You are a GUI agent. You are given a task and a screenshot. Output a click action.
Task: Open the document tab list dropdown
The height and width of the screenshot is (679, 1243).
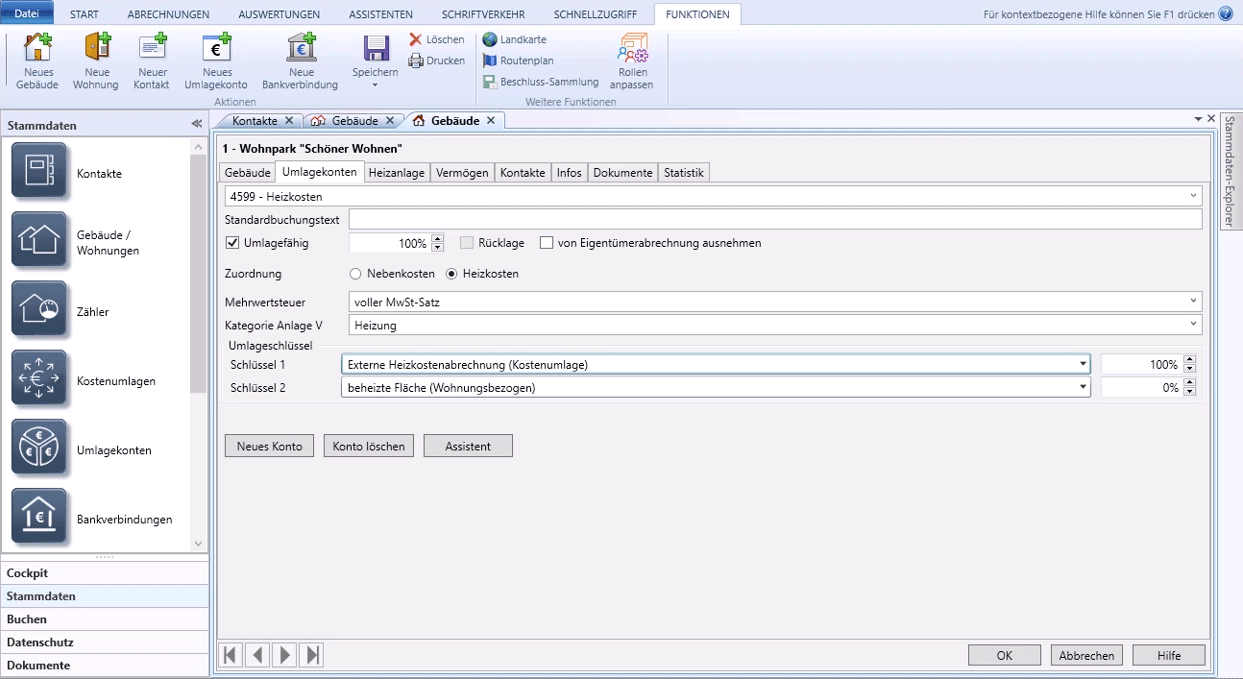coord(1198,119)
